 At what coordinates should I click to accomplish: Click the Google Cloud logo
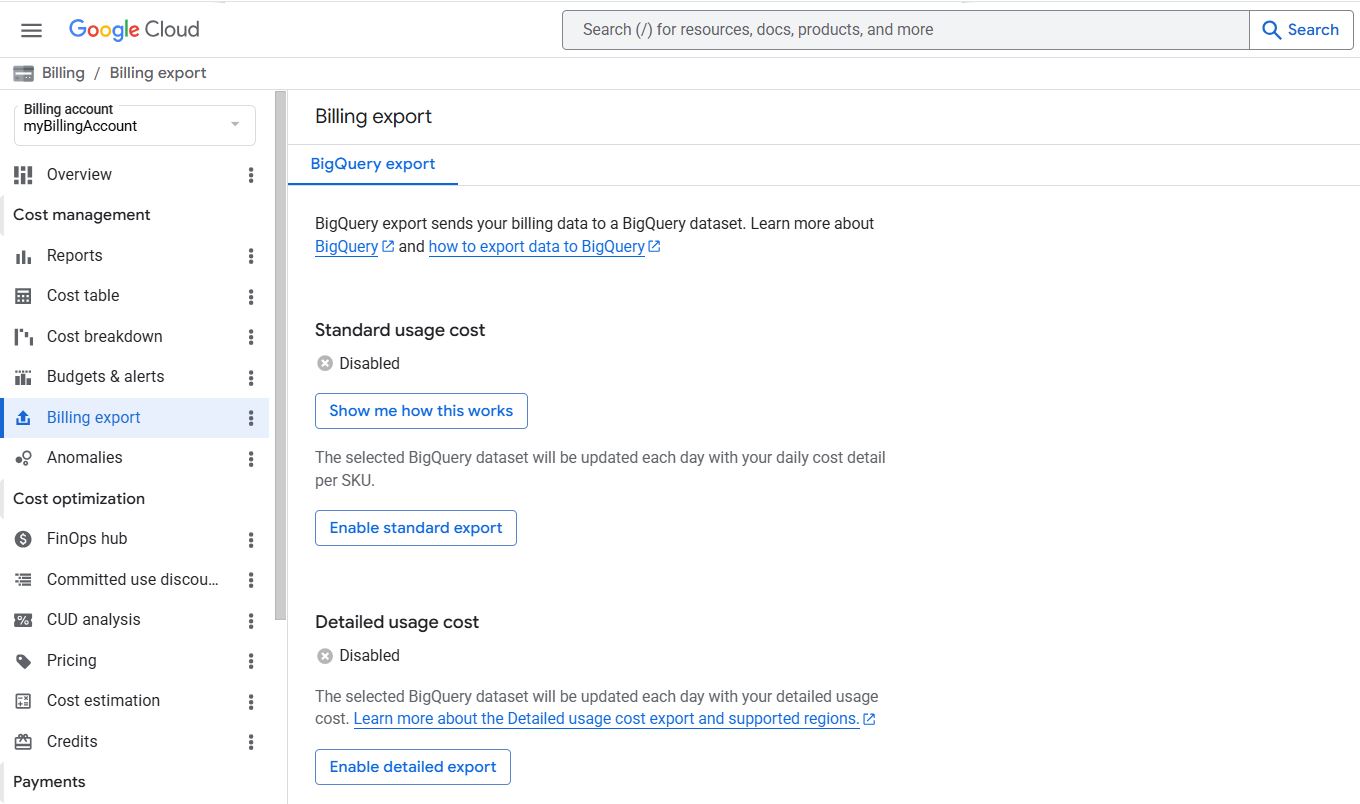click(x=134, y=30)
